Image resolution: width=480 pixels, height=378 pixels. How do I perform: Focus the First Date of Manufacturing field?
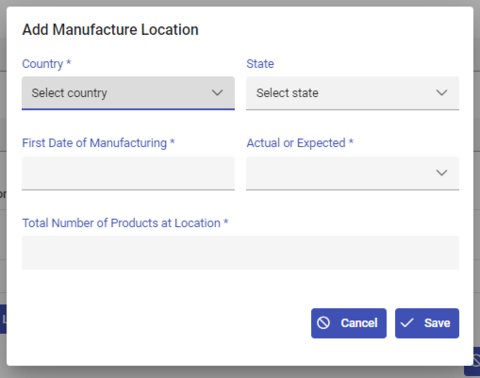point(128,173)
